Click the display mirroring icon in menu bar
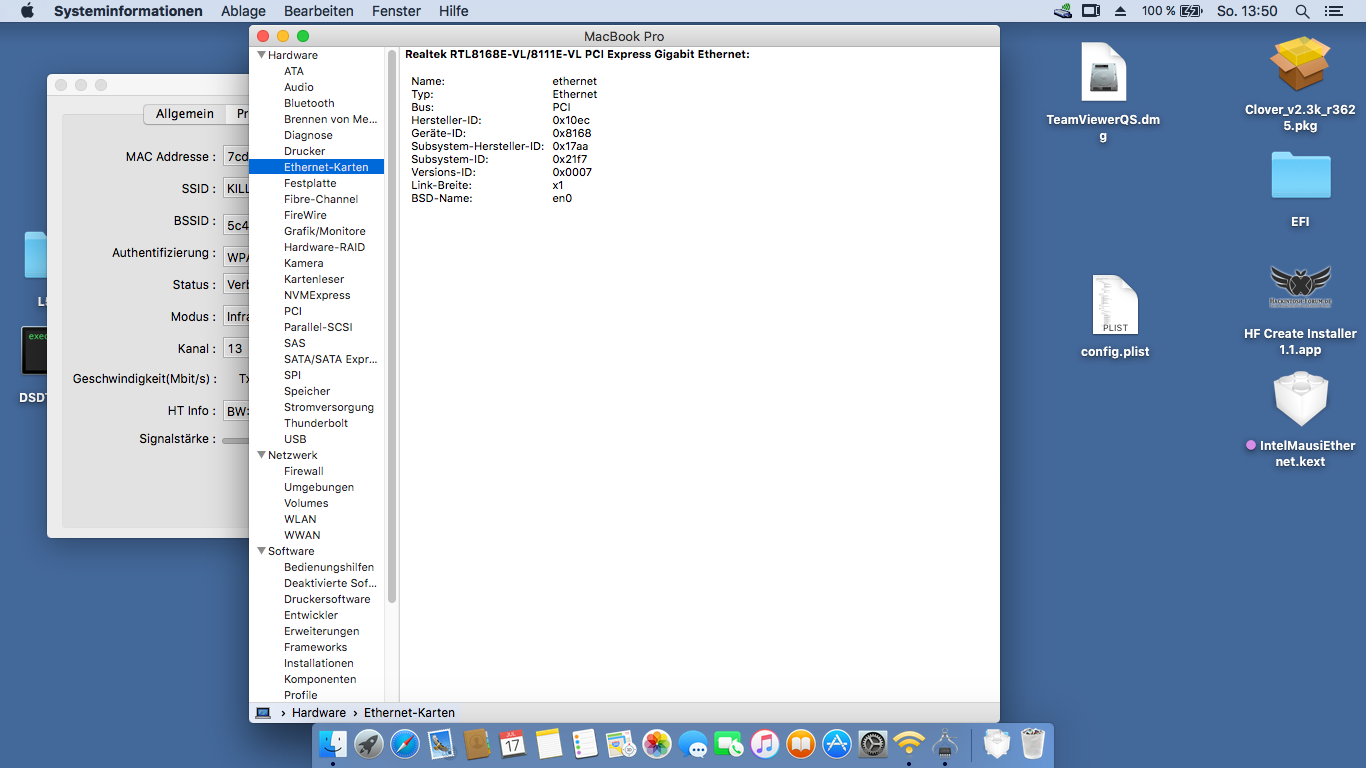Screen dimensions: 1366x768 1091,11
